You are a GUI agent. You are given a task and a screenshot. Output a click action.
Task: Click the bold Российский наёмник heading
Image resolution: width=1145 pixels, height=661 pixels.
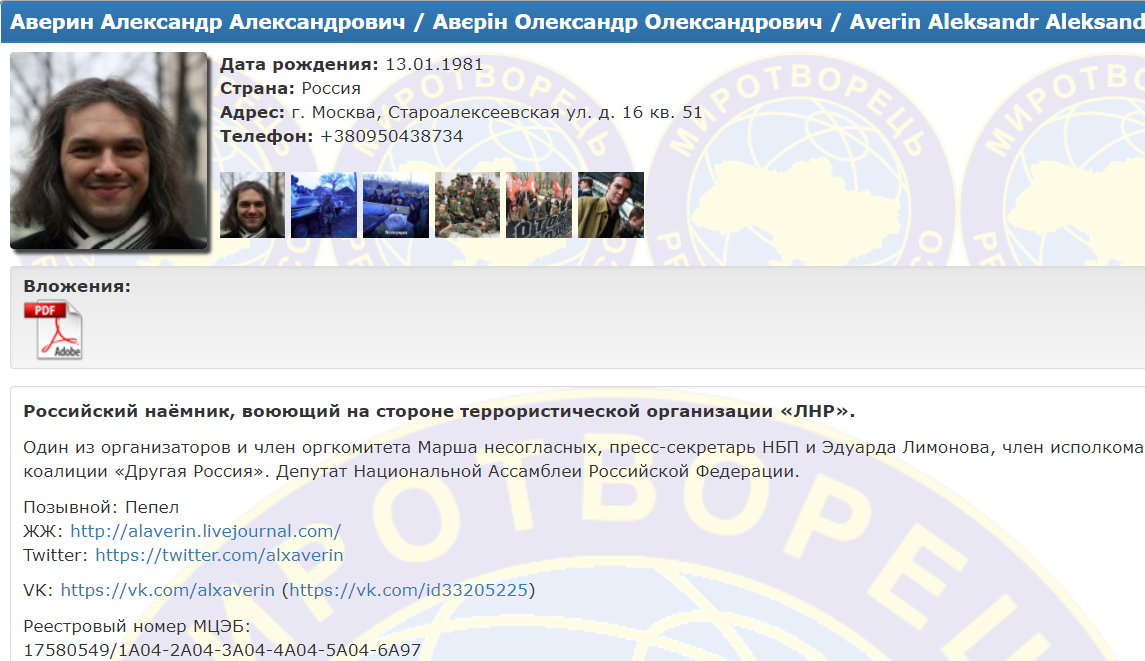(439, 411)
